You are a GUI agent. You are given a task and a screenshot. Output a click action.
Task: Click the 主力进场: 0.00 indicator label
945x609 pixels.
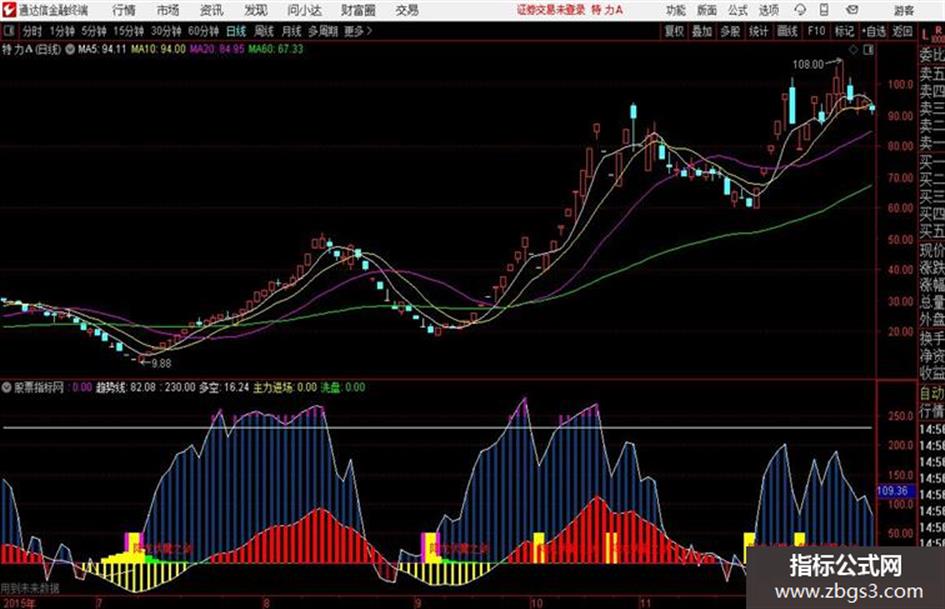[x=284, y=388]
